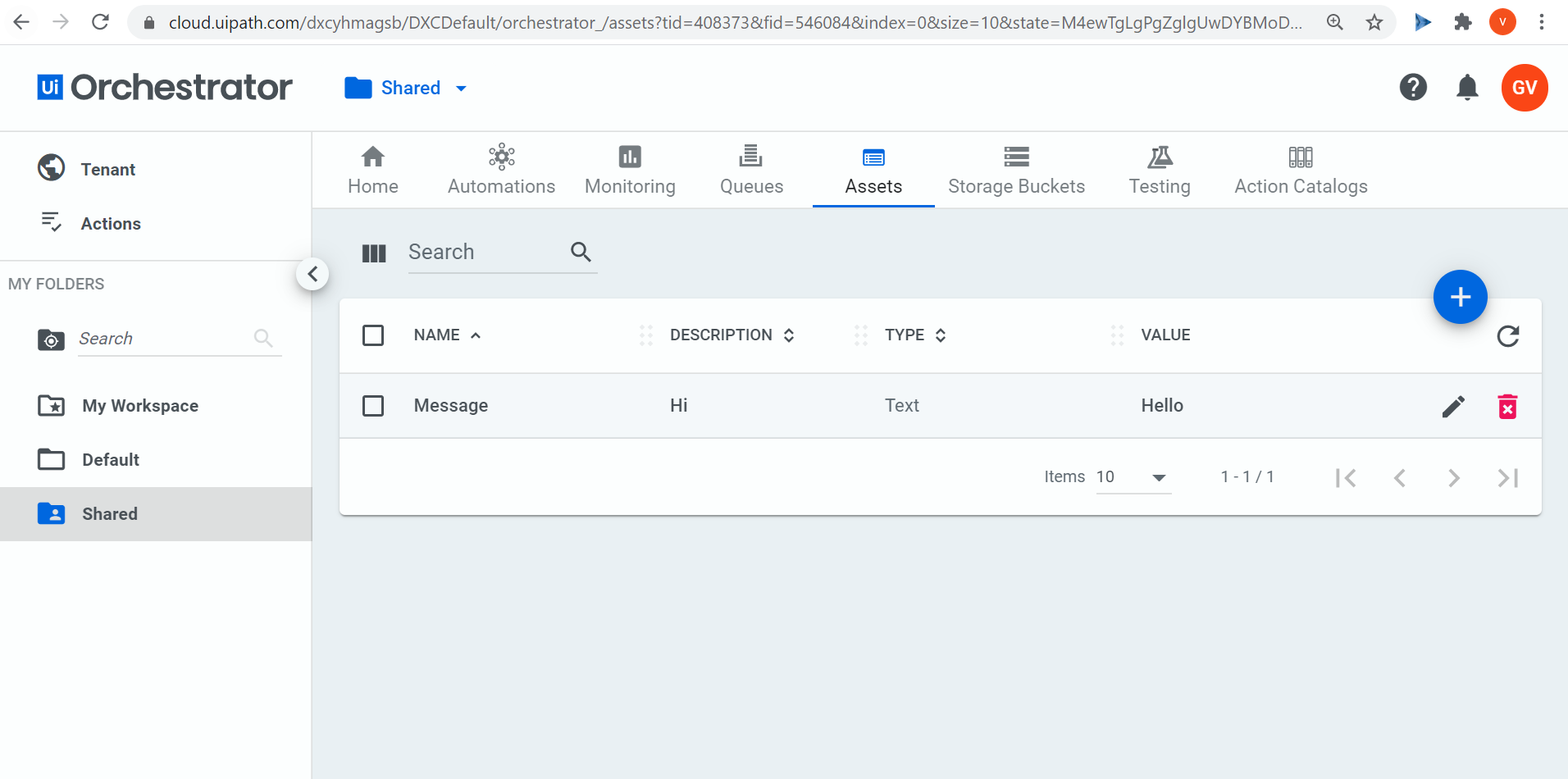The image size is (1568, 779).
Task: Click the browser forward arrow
Action: (61, 22)
